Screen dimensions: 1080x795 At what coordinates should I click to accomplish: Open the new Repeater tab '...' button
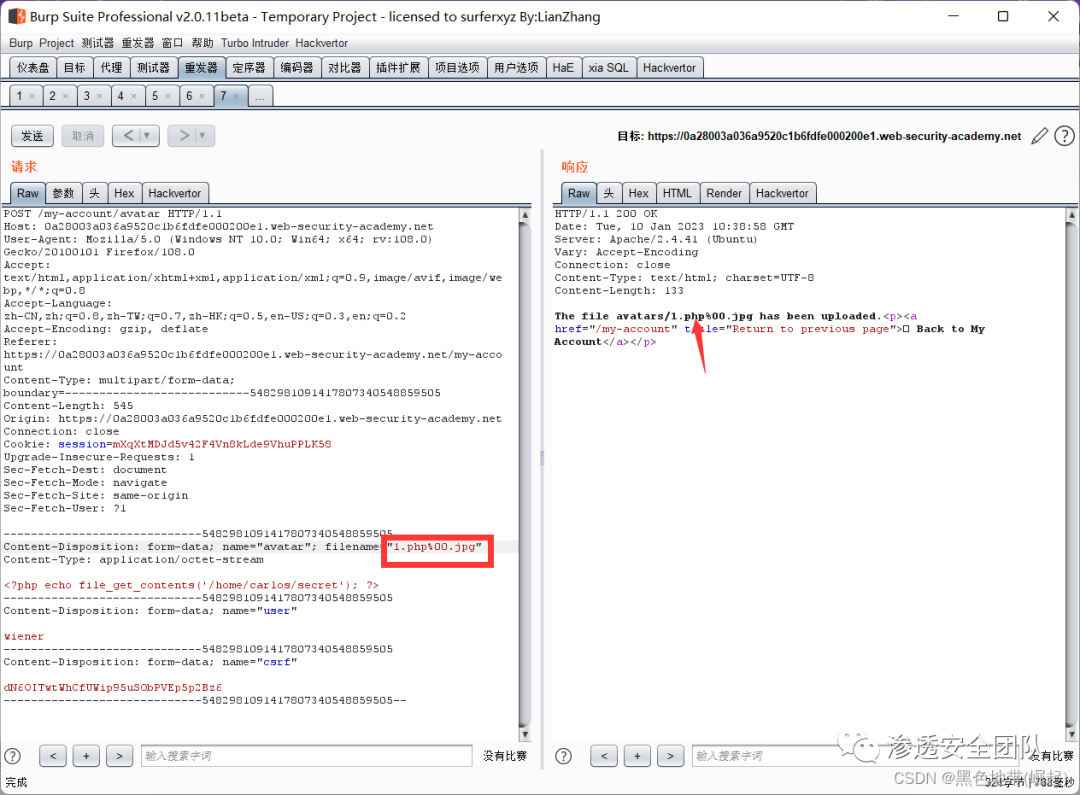point(260,96)
